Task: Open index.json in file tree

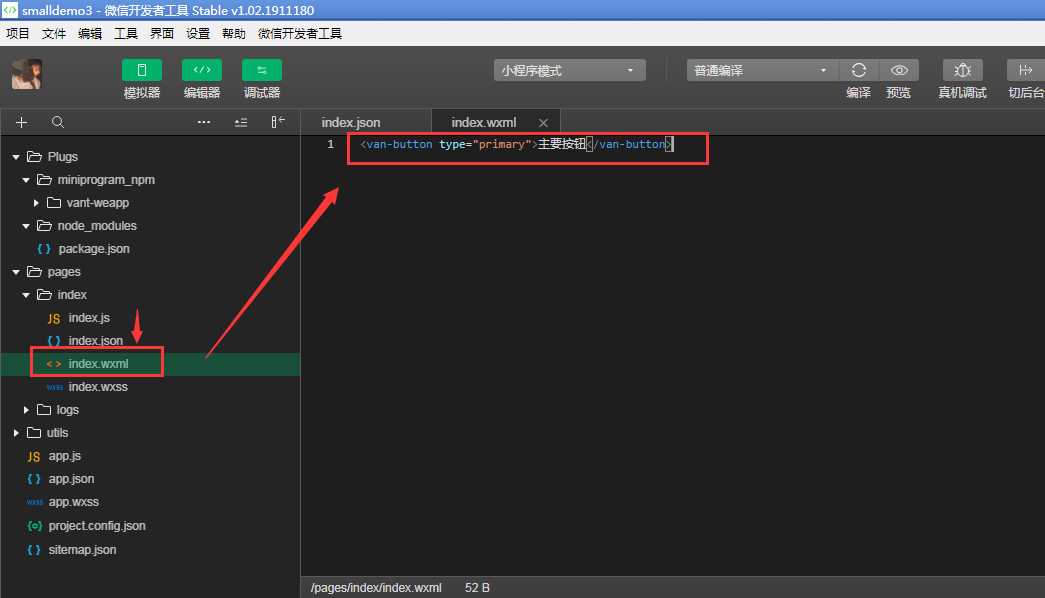Action: 95,341
